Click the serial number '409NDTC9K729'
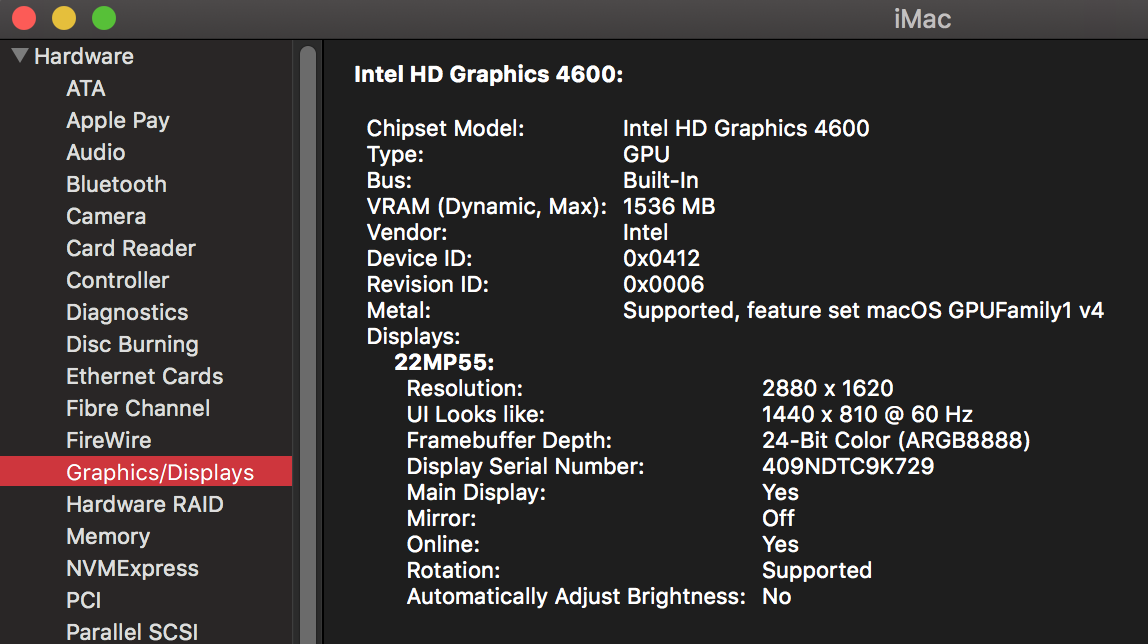 (848, 466)
